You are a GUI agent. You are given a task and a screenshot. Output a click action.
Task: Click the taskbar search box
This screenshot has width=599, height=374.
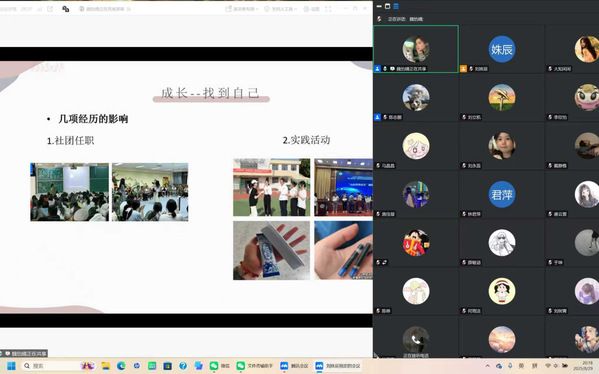51,366
